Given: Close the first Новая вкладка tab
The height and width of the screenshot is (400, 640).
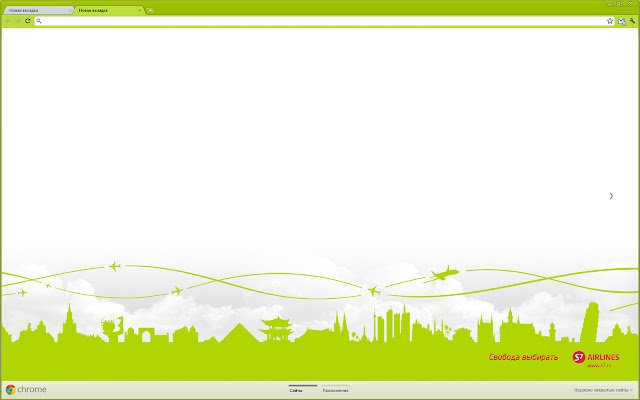Looking at the screenshot, I should (x=70, y=10).
